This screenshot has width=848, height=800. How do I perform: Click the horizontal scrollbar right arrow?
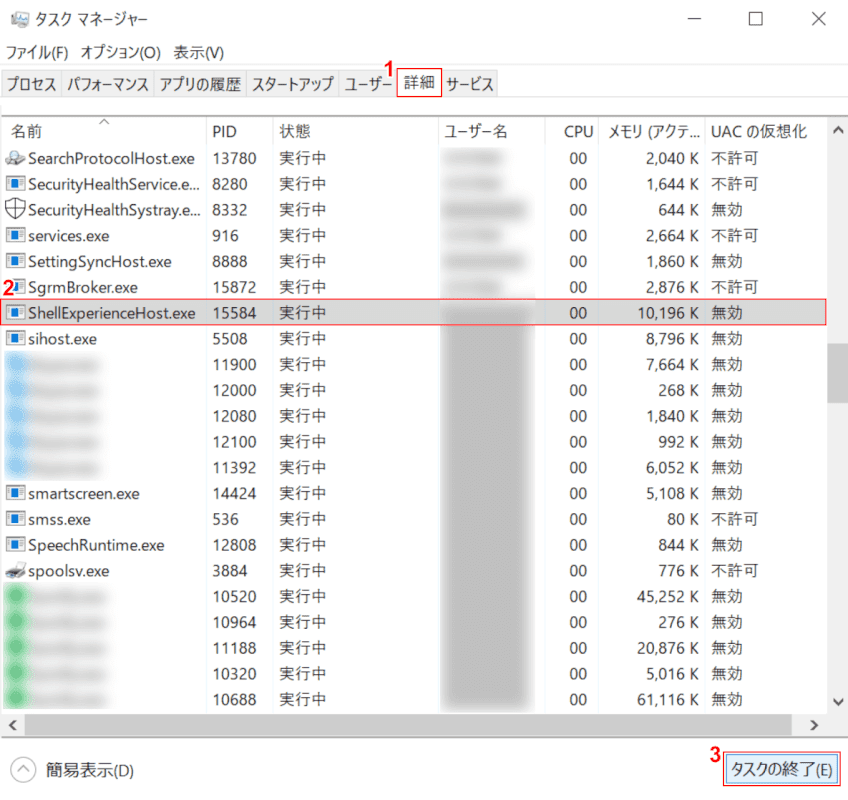(x=814, y=725)
